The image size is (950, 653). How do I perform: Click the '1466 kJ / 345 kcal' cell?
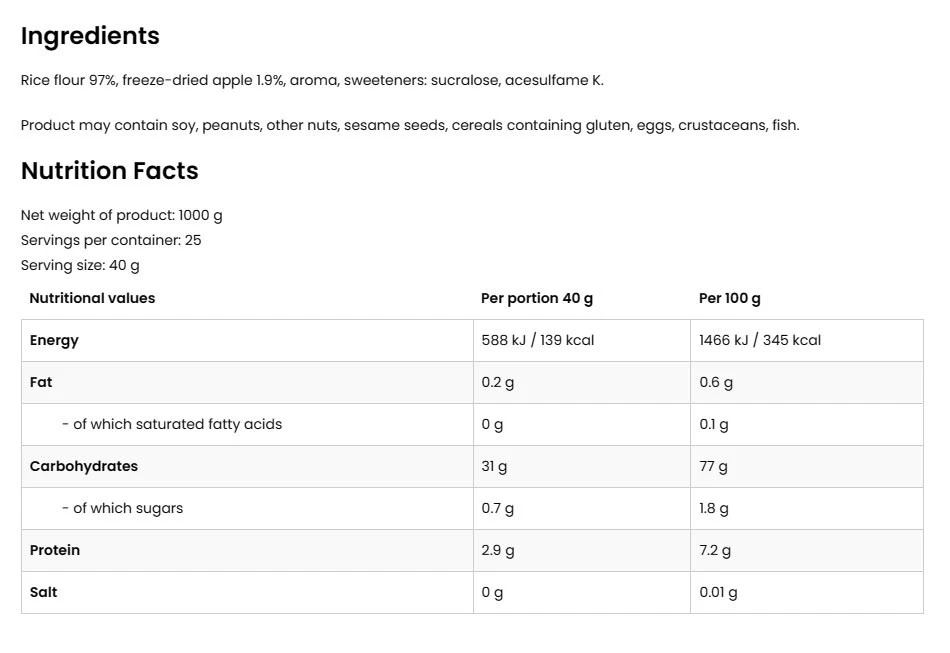[760, 340]
